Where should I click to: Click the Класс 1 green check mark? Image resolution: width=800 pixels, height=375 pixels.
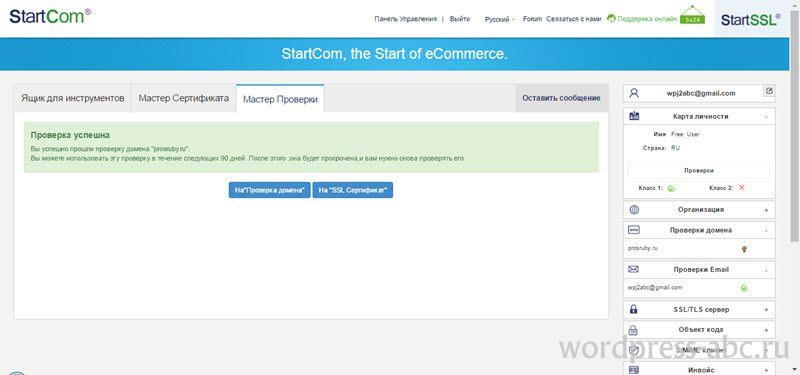tap(671, 188)
